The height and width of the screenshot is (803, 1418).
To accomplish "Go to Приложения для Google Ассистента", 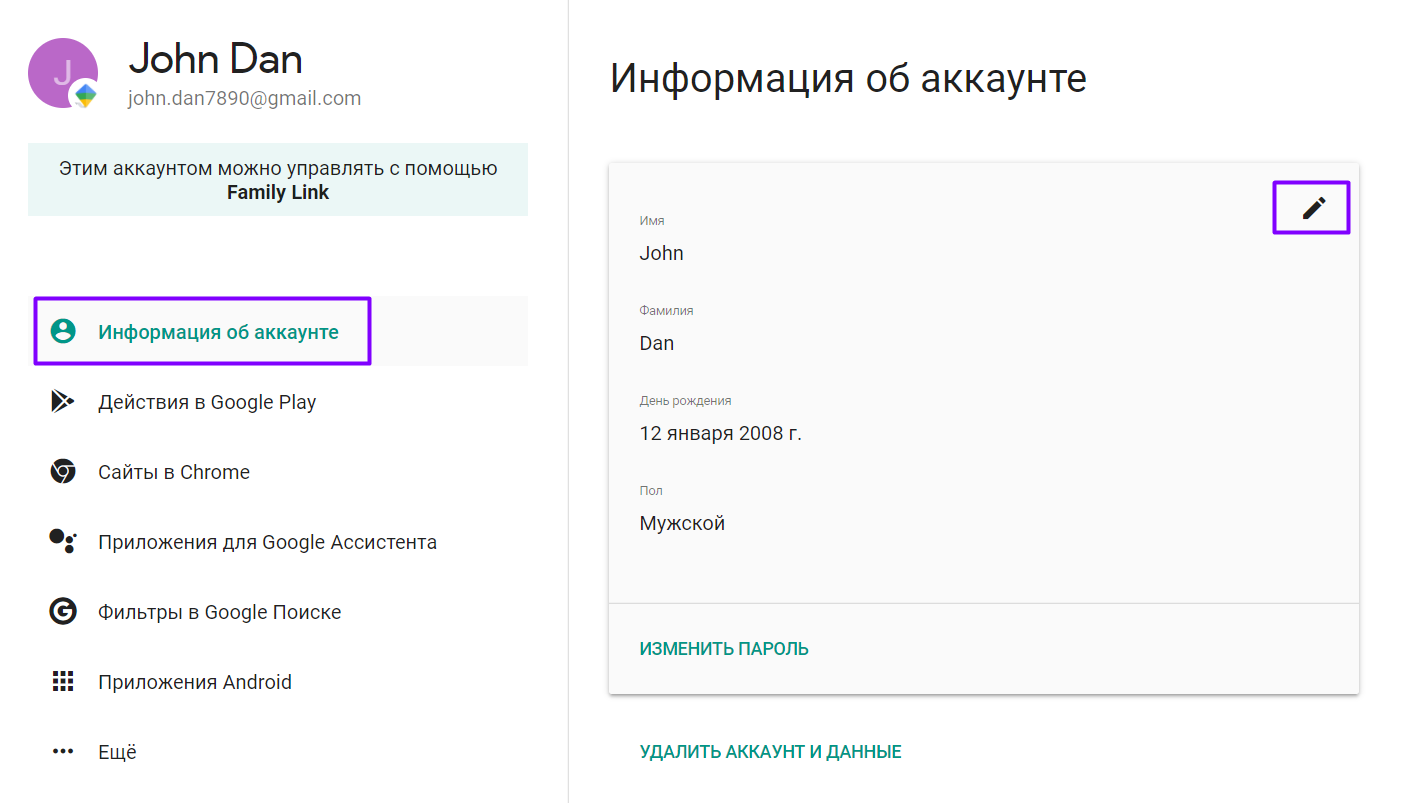I will click(278, 542).
